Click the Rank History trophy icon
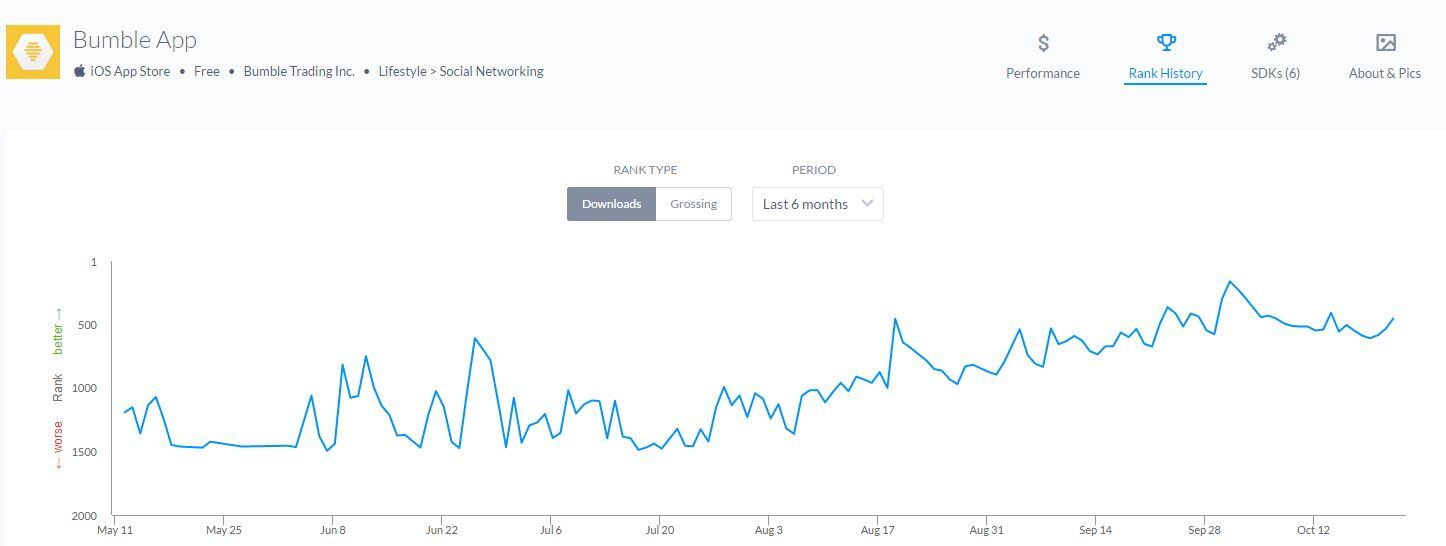The height and width of the screenshot is (546, 1446). tap(1166, 42)
